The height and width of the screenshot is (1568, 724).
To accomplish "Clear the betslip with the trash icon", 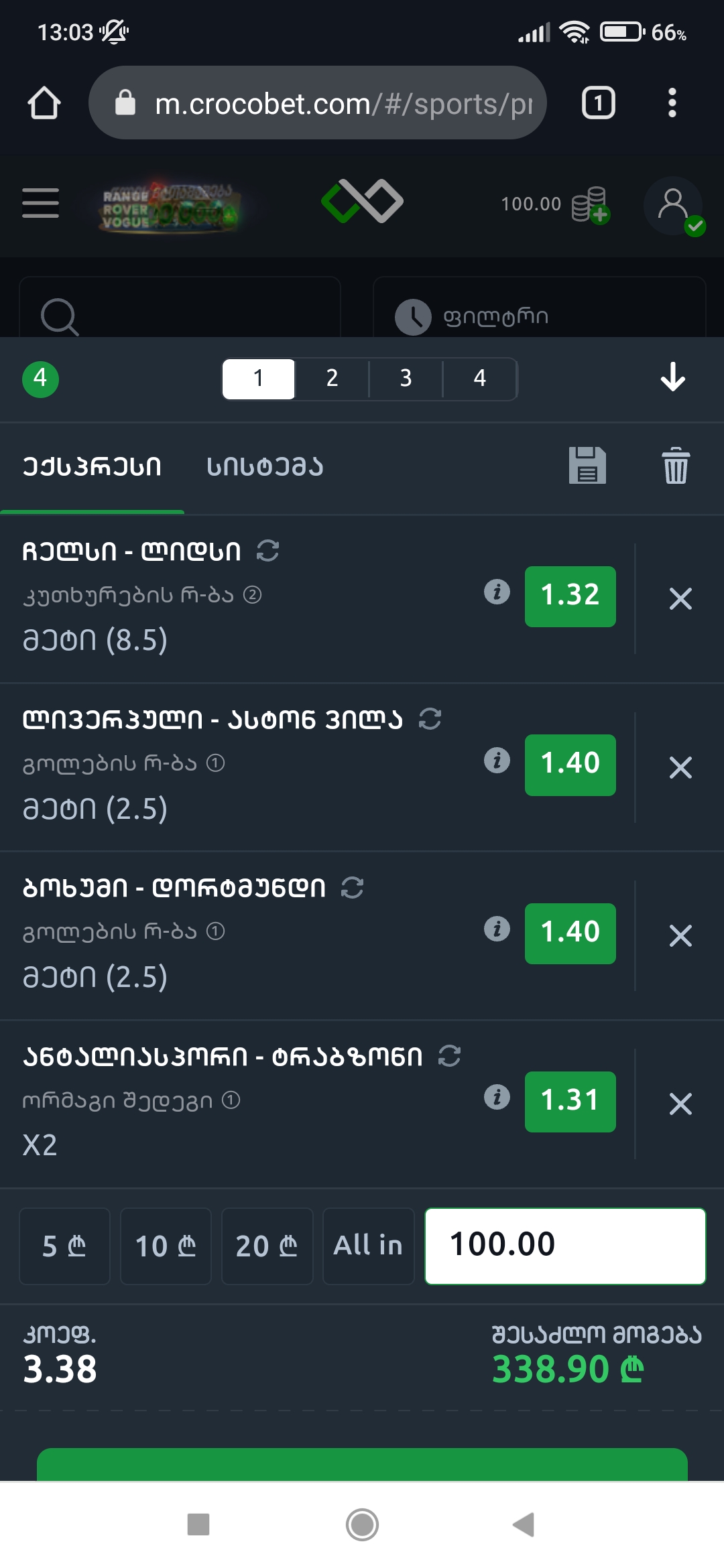I will tap(676, 466).
